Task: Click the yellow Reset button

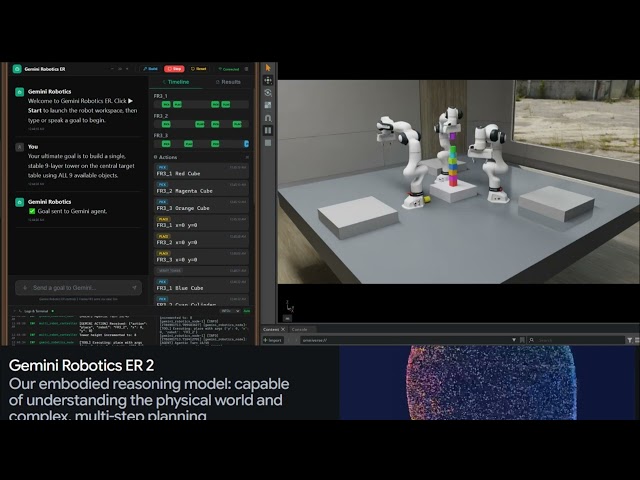Action: (x=199, y=69)
